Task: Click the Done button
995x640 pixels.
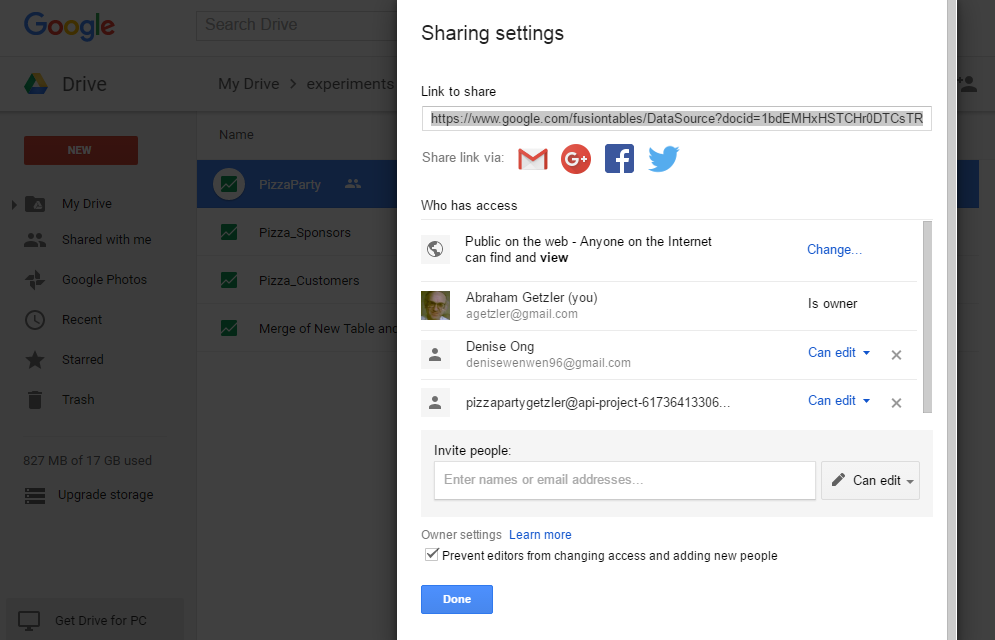Action: (x=457, y=599)
